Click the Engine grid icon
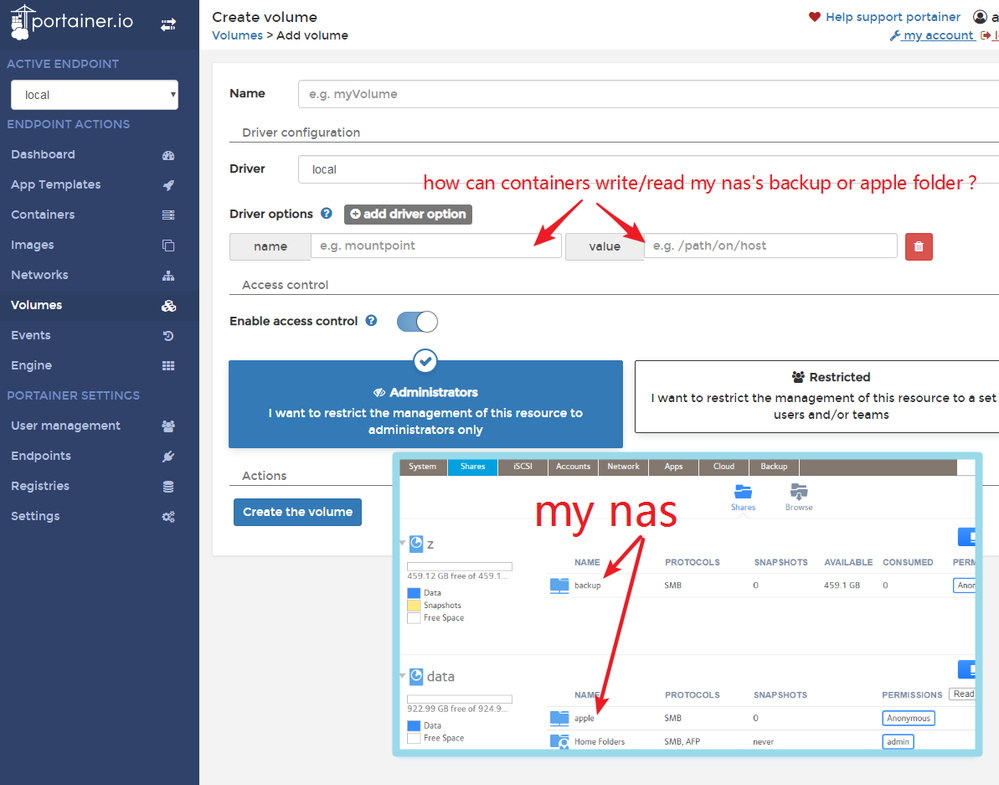Image resolution: width=999 pixels, height=785 pixels. pyautogui.click(x=168, y=366)
